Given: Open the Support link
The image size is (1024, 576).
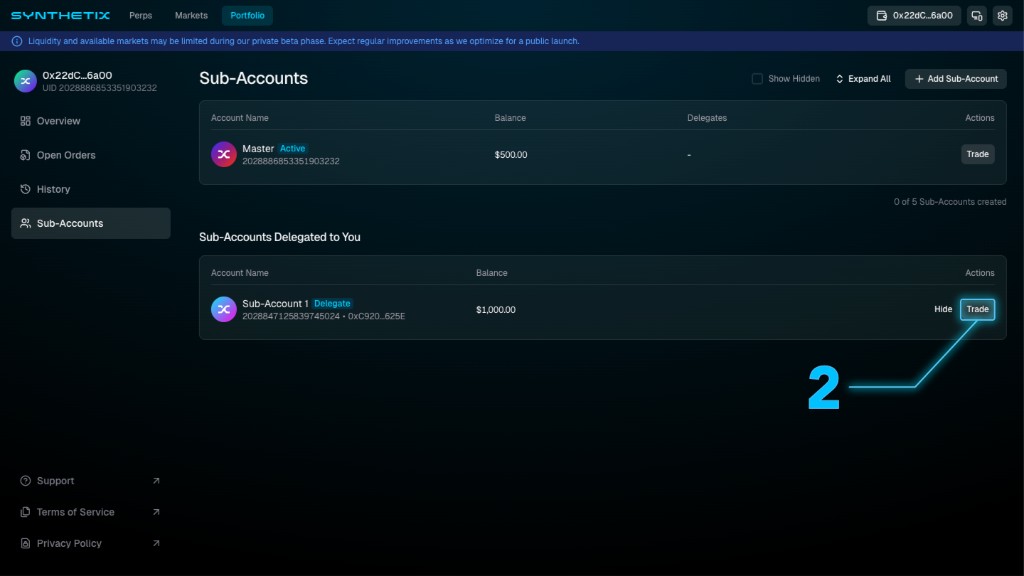Looking at the screenshot, I should point(53,480).
